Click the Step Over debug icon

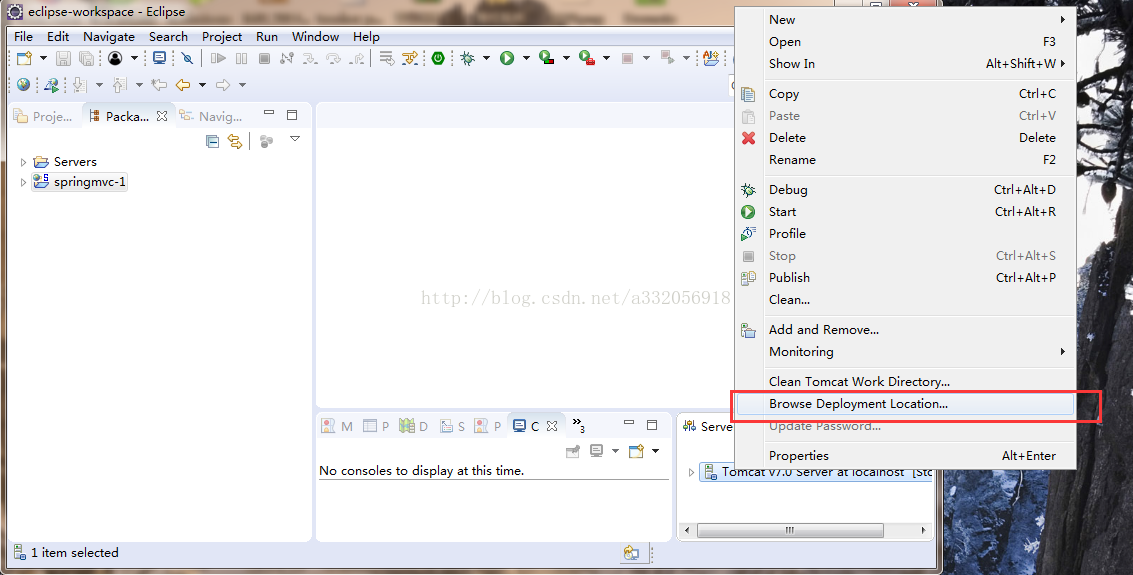point(333,59)
